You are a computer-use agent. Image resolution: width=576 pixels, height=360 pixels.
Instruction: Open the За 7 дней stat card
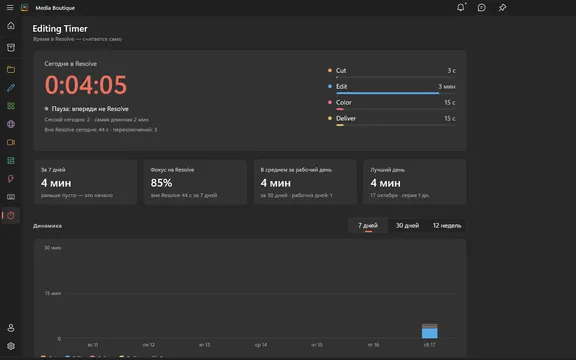86,182
